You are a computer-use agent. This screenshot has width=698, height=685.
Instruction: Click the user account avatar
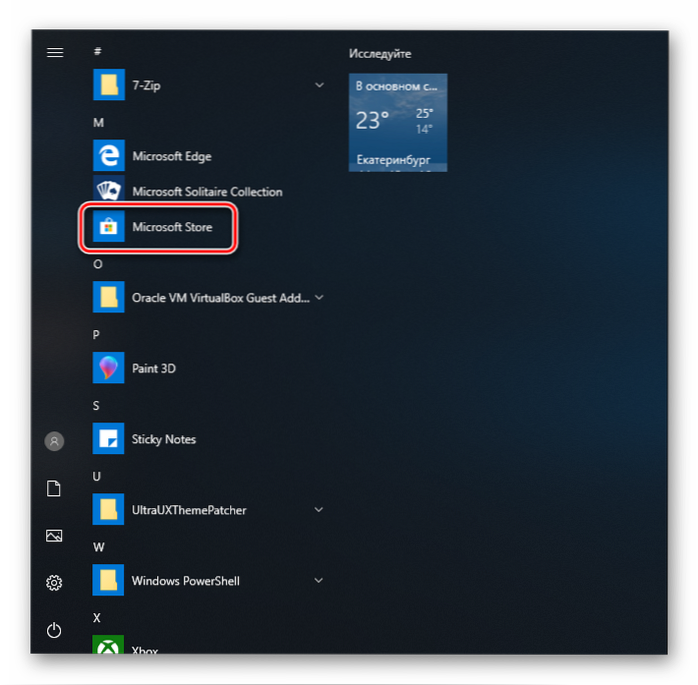point(54,441)
